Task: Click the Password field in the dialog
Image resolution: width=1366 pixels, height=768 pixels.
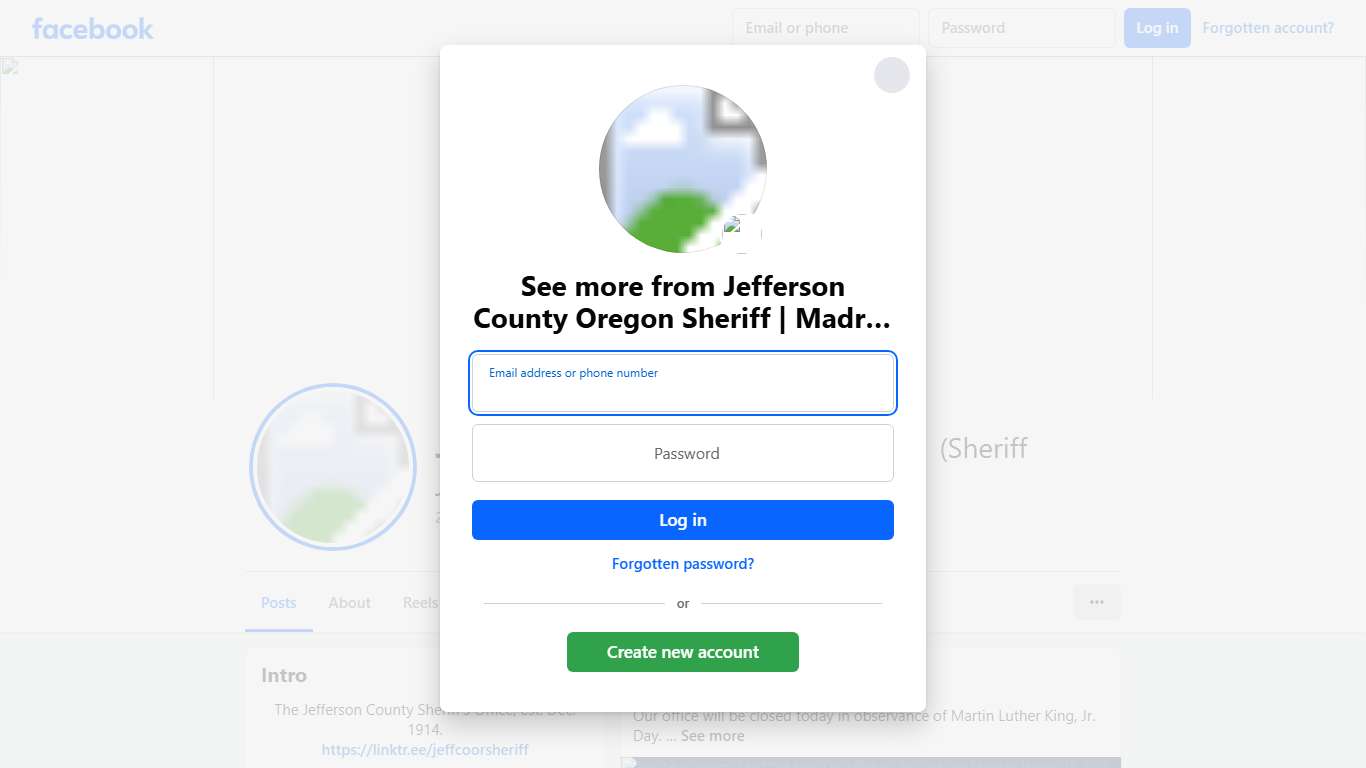Action: [683, 453]
